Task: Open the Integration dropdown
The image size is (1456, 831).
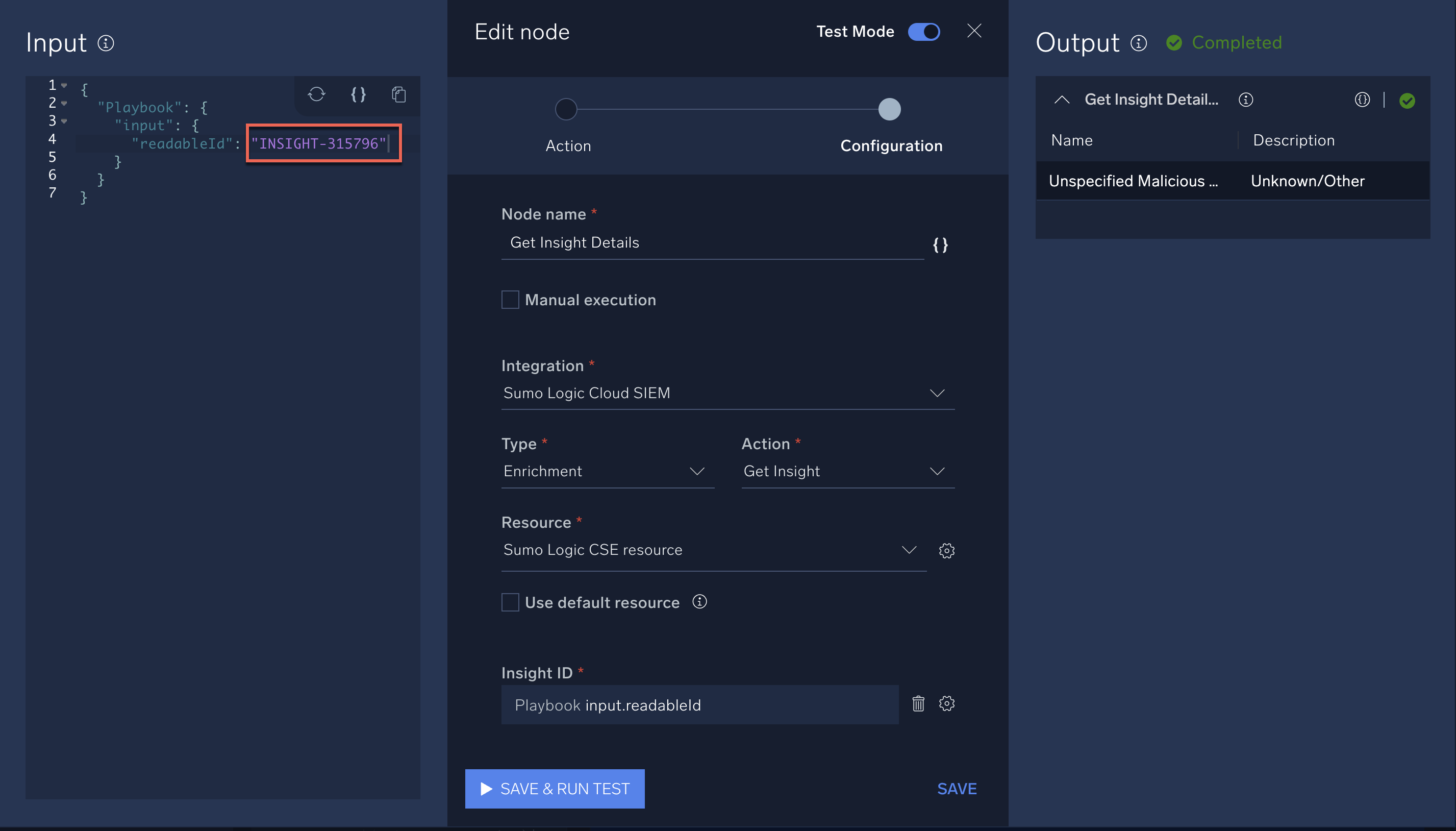Action: click(x=937, y=393)
